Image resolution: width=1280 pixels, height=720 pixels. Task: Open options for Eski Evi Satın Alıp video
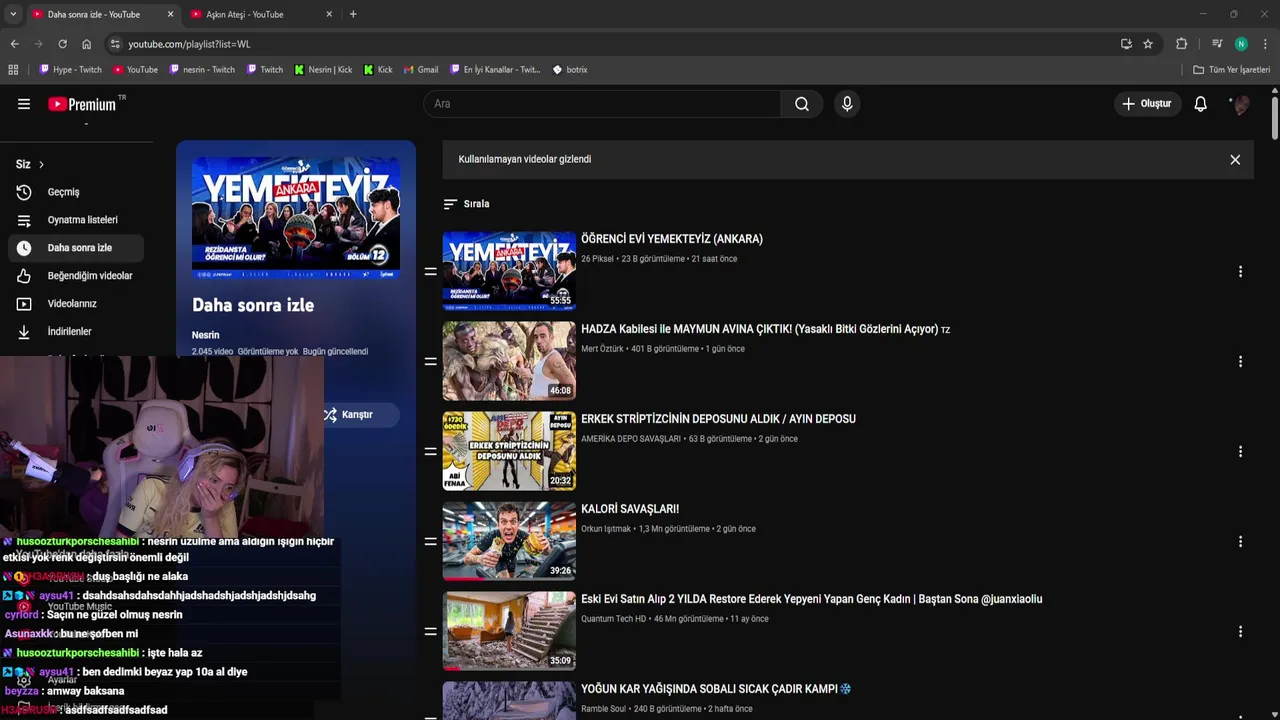pyautogui.click(x=1240, y=632)
